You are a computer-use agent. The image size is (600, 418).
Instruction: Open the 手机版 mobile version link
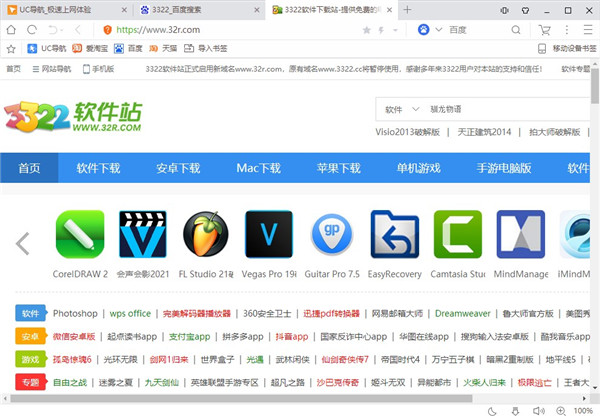coord(99,69)
